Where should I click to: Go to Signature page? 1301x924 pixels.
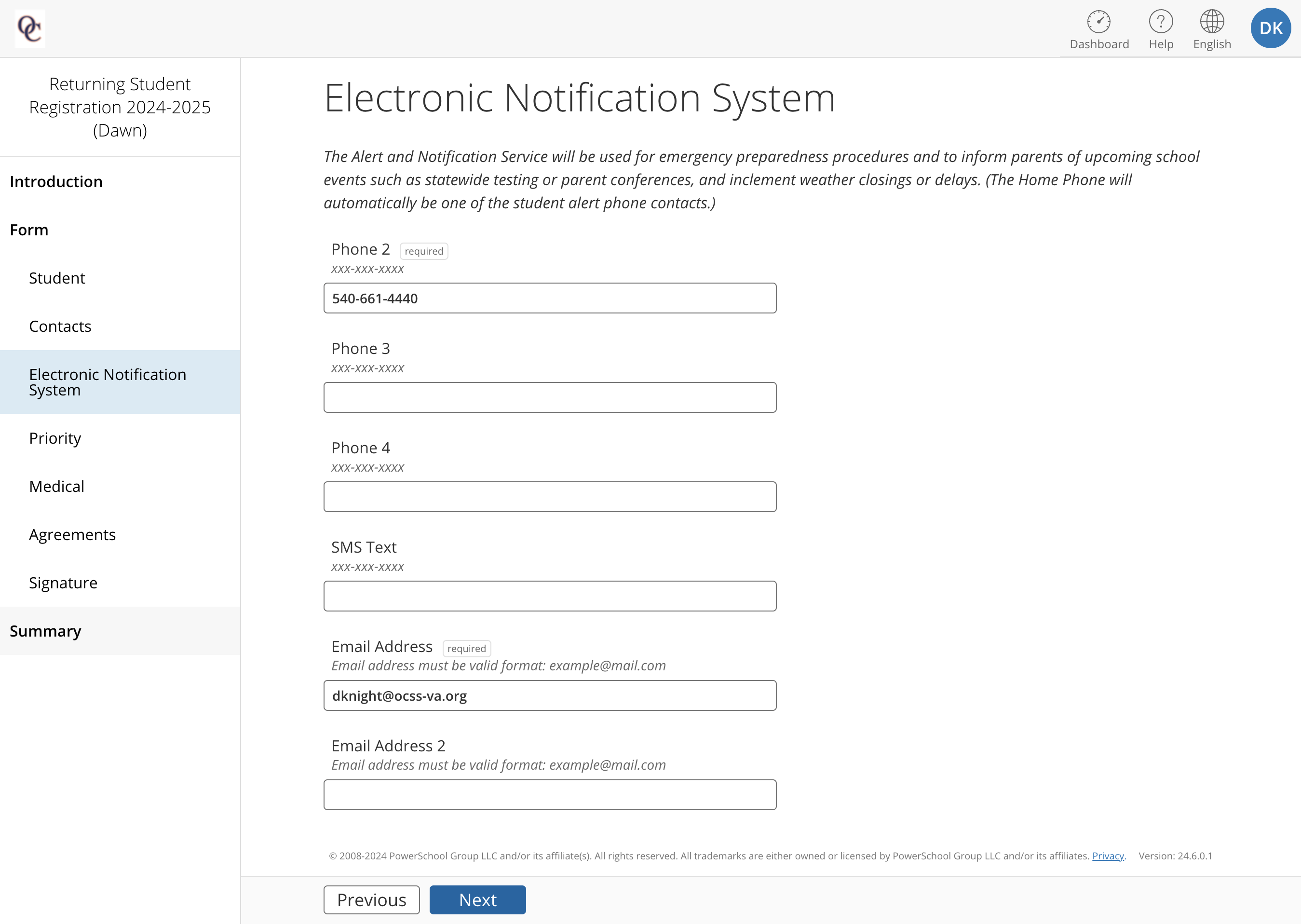pos(63,583)
